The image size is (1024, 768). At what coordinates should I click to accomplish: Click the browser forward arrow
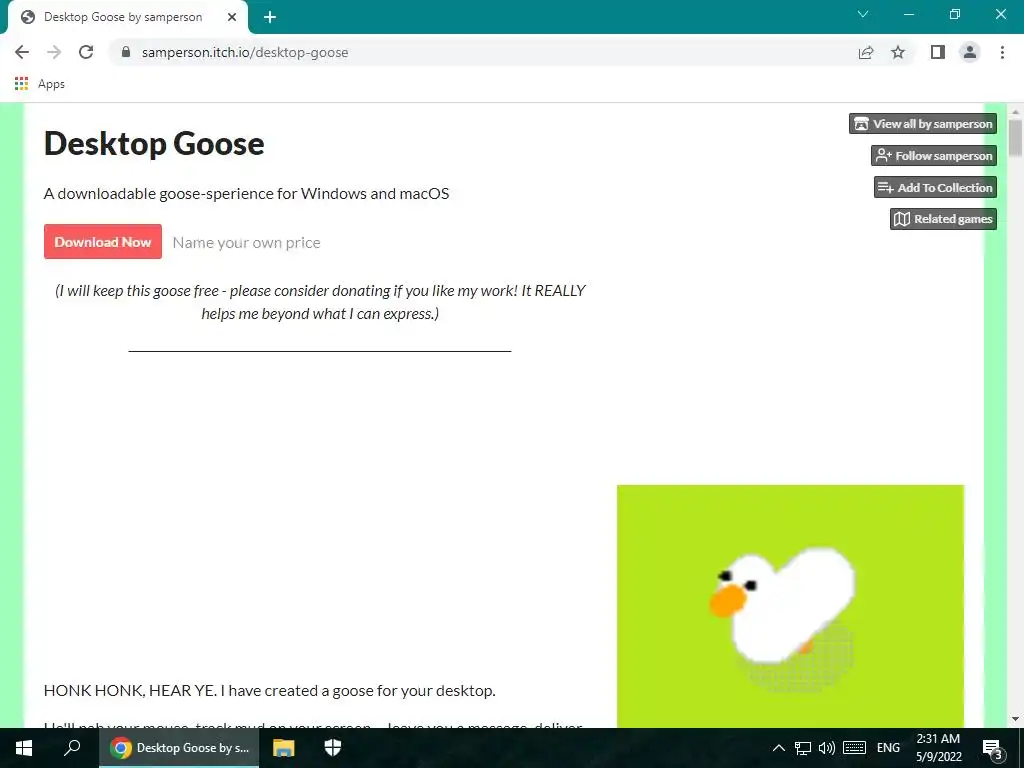[54, 52]
